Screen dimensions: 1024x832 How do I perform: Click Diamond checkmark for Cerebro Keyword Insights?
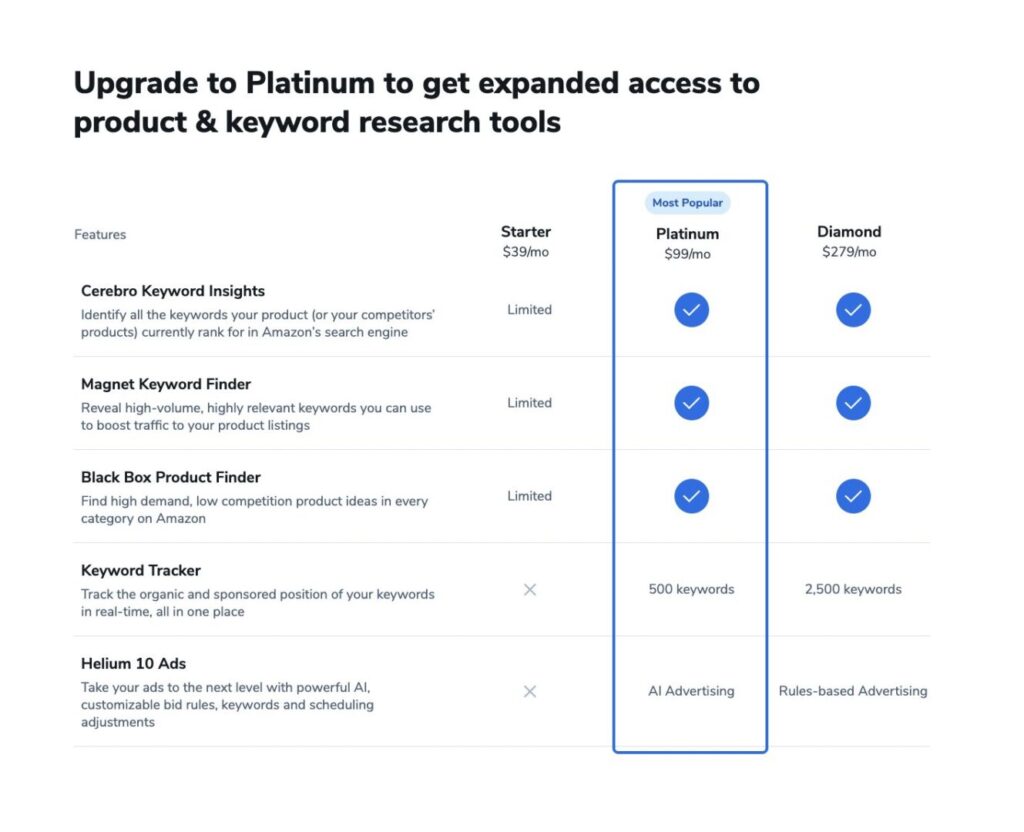click(x=853, y=310)
